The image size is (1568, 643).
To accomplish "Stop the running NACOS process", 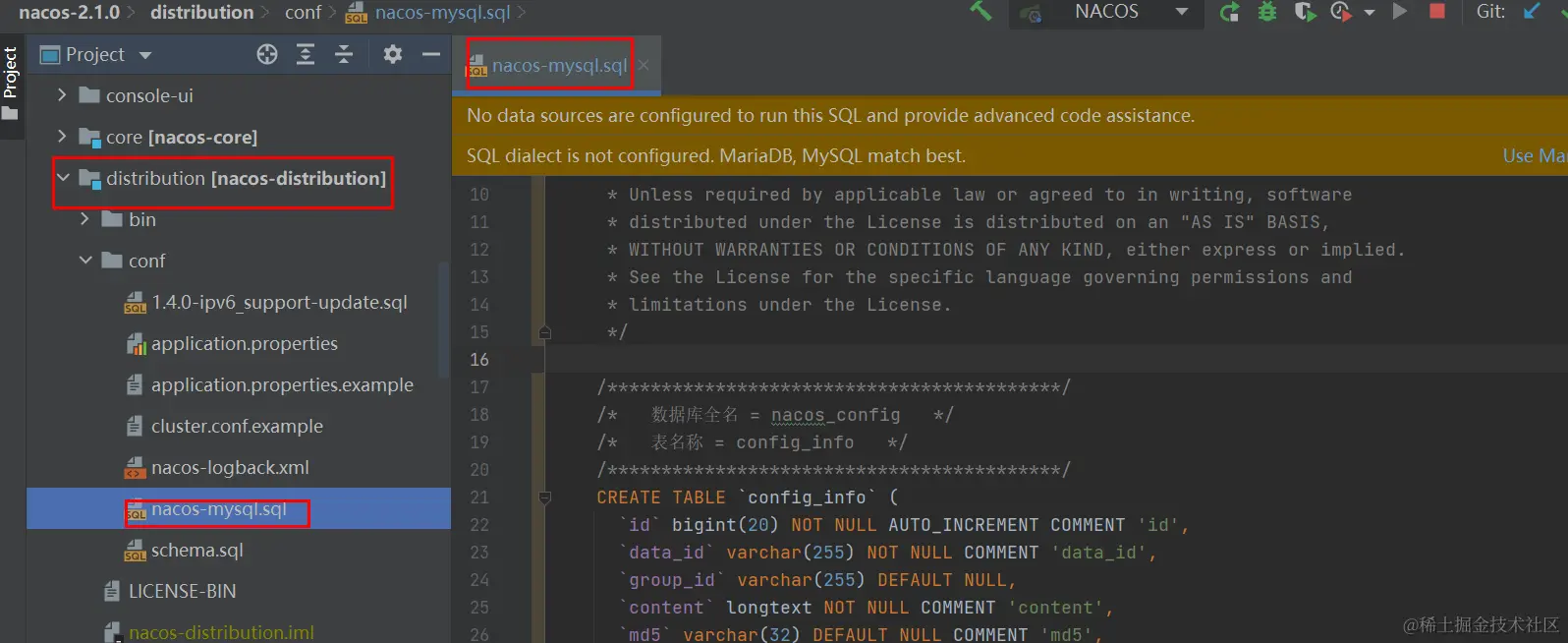I will 1436,11.
